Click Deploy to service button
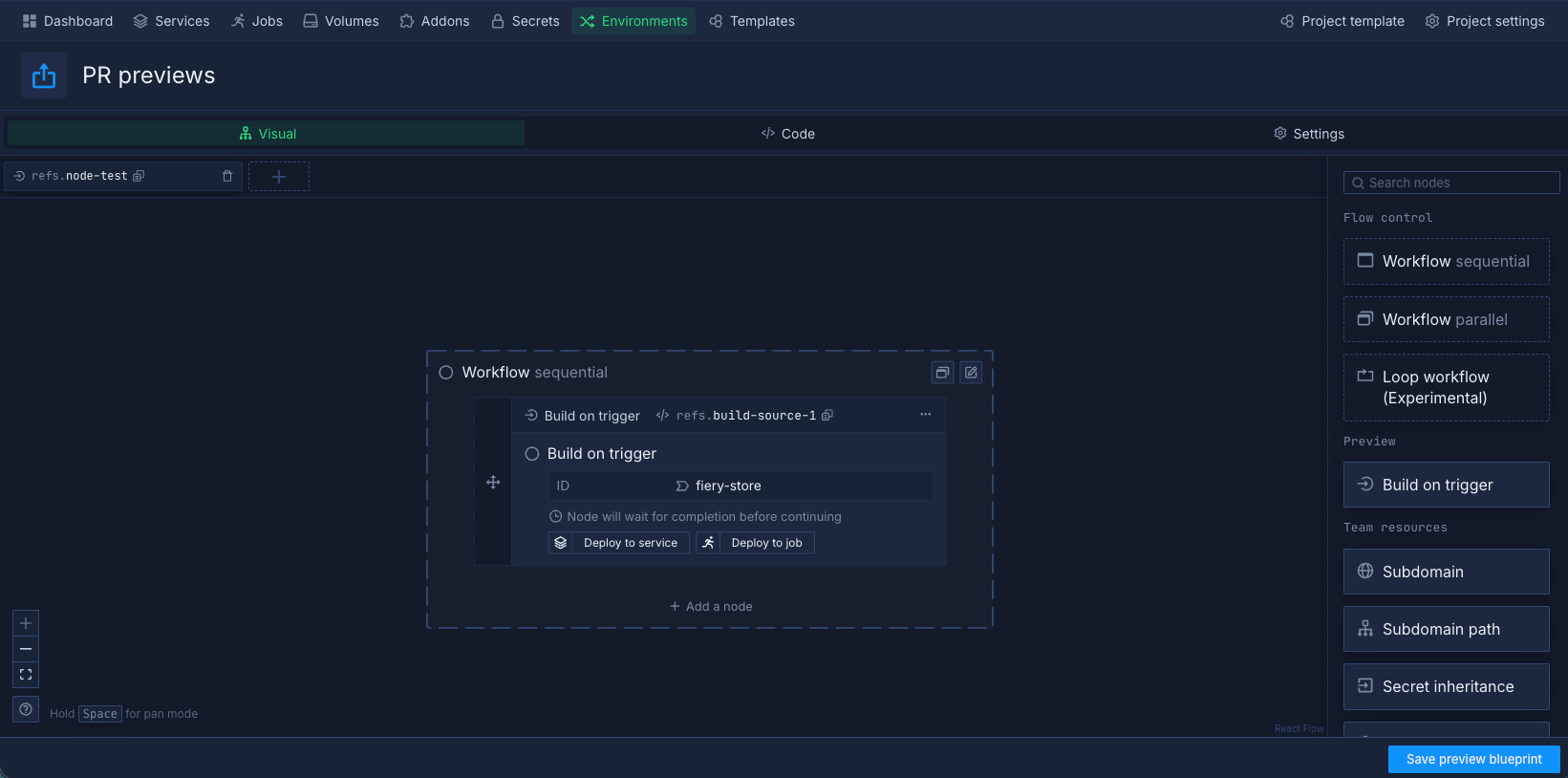1568x778 pixels. 619,543
